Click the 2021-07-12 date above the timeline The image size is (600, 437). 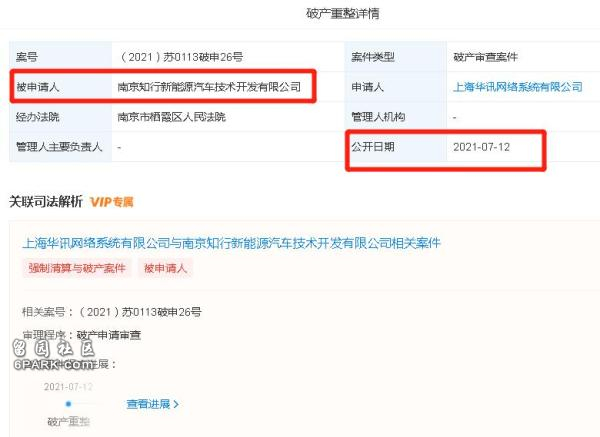click(x=68, y=387)
